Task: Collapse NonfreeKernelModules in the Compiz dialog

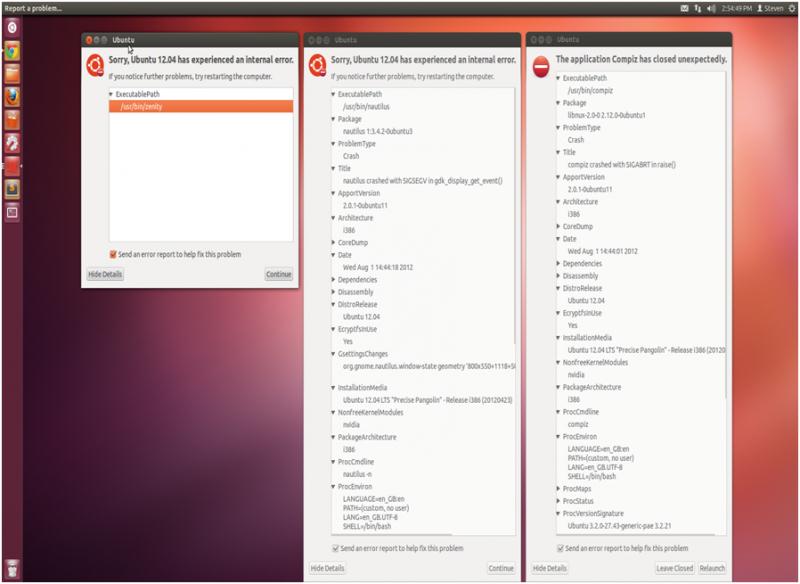Action: [x=558, y=363]
